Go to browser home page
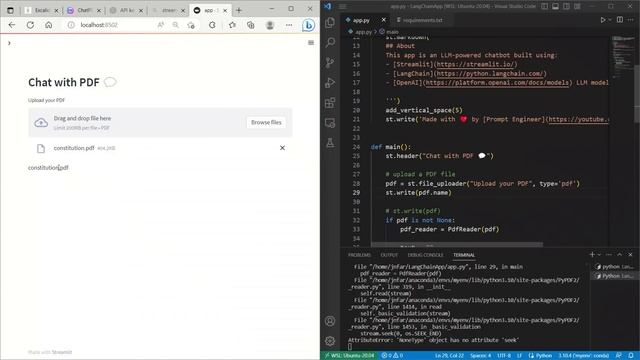640x360 pixels. pyautogui.click(x=49, y=25)
